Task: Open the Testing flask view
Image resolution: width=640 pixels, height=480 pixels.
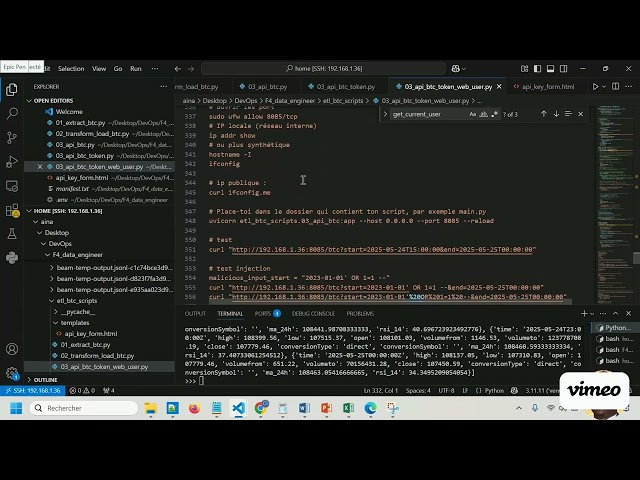Action: pyautogui.click(x=12, y=234)
